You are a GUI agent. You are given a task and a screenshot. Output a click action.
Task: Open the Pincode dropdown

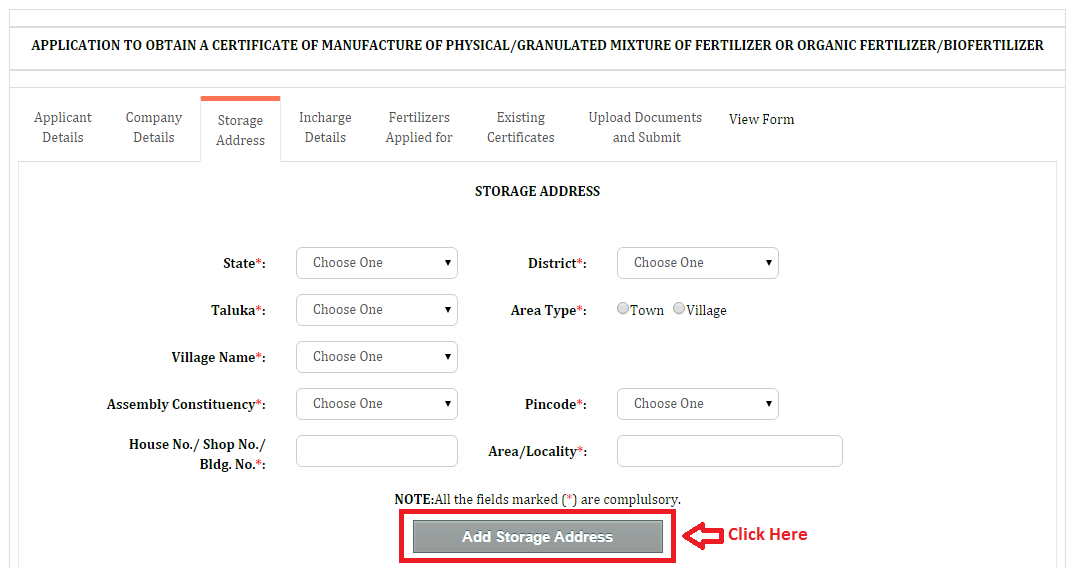(697, 404)
